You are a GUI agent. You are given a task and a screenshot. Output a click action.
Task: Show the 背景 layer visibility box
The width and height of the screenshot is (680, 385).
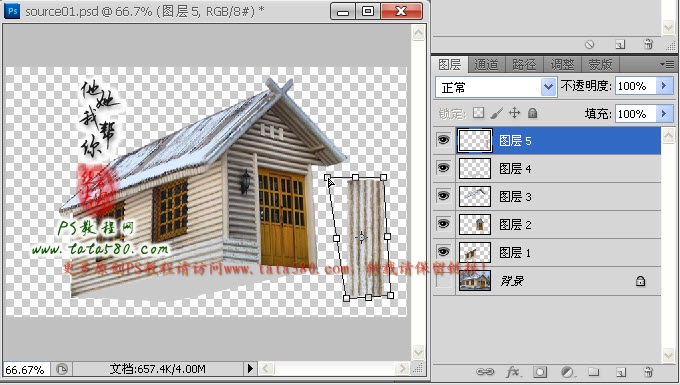pyautogui.click(x=443, y=281)
